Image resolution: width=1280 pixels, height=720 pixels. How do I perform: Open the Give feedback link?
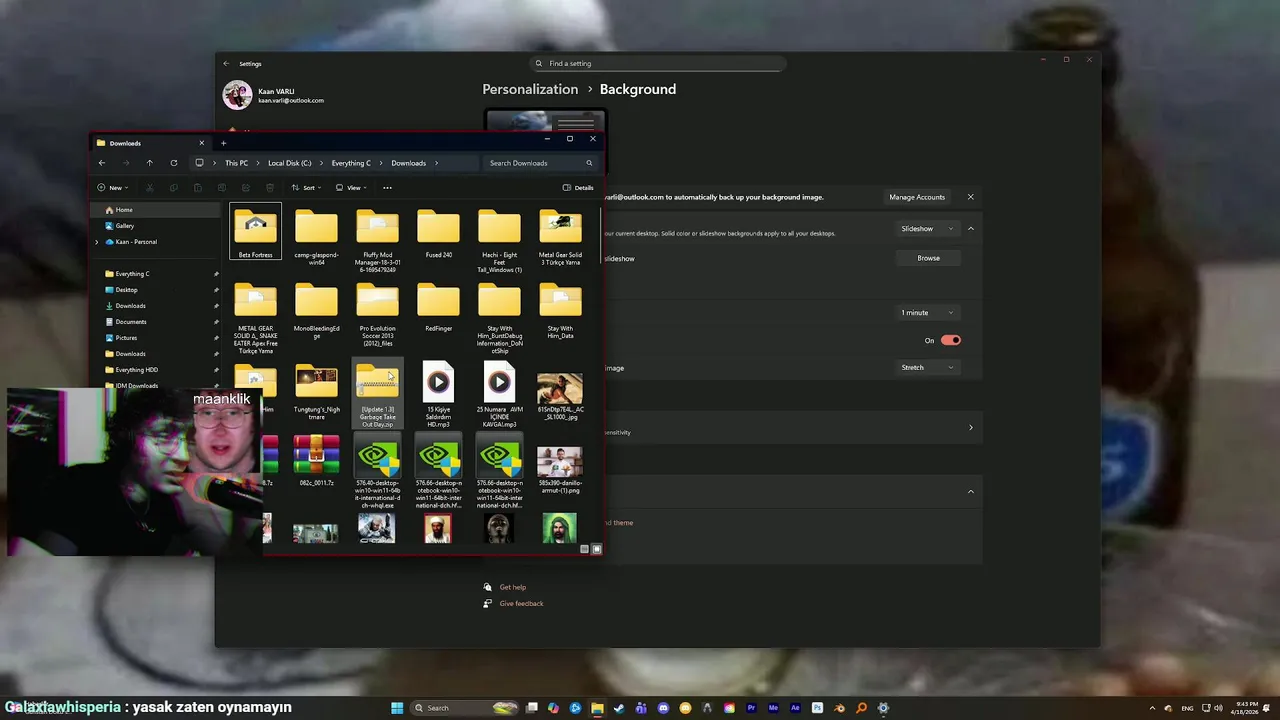pos(522,604)
